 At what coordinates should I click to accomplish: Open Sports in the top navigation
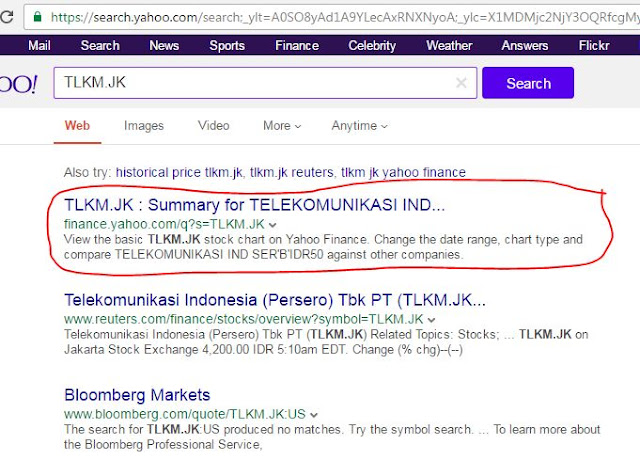pos(227,45)
